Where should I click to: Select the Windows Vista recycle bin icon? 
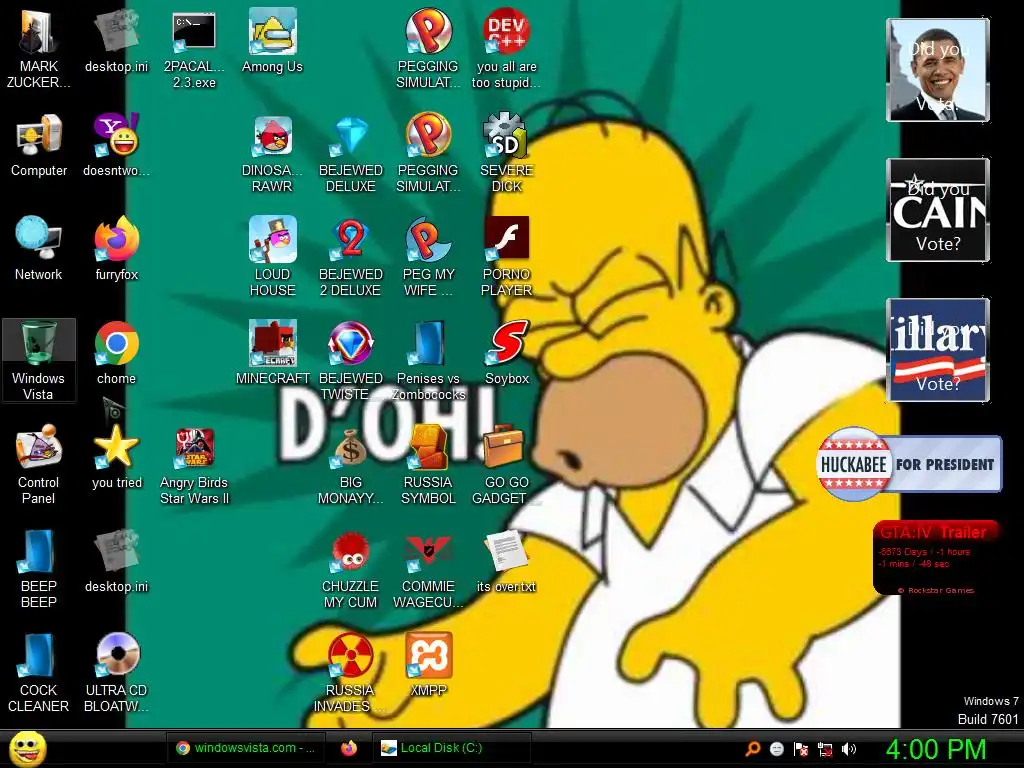coord(39,360)
